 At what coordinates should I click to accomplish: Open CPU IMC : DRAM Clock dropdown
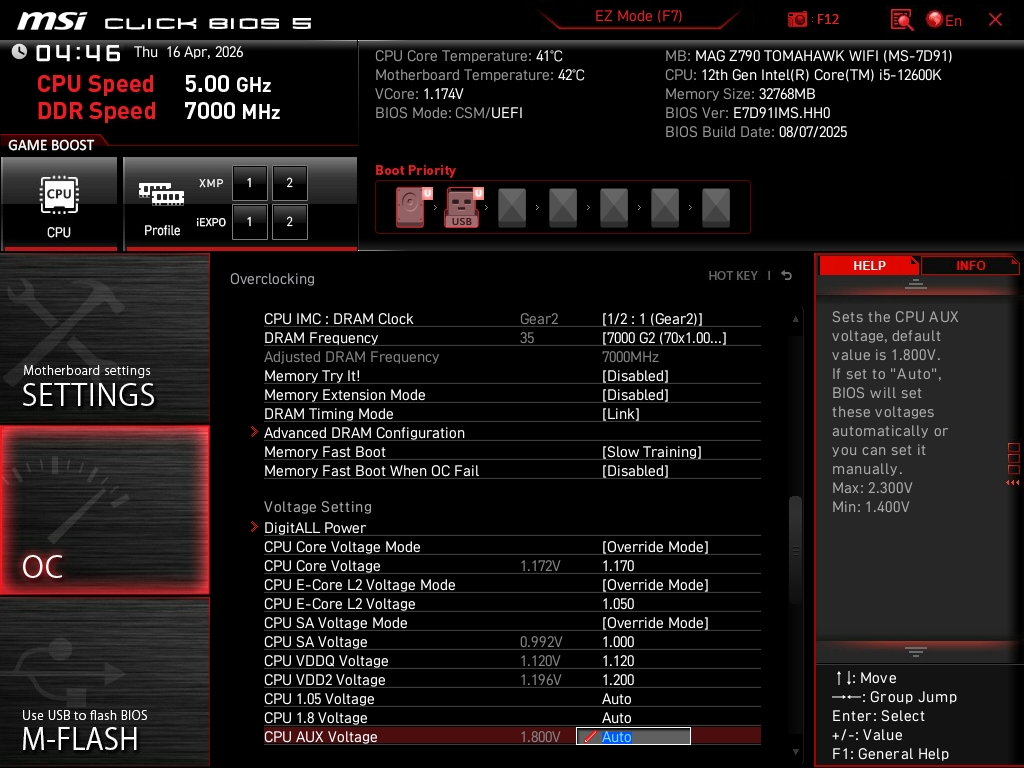652,319
